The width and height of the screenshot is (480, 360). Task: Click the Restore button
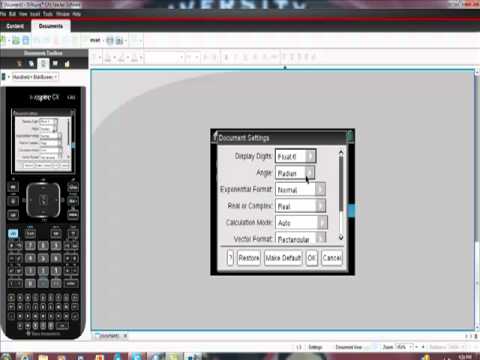click(249, 258)
